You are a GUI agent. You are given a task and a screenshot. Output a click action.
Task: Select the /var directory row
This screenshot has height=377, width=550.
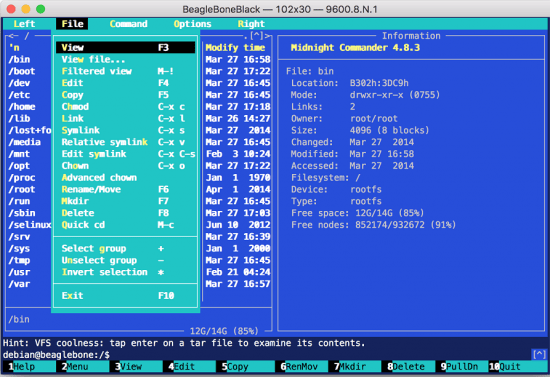[x=19, y=284]
